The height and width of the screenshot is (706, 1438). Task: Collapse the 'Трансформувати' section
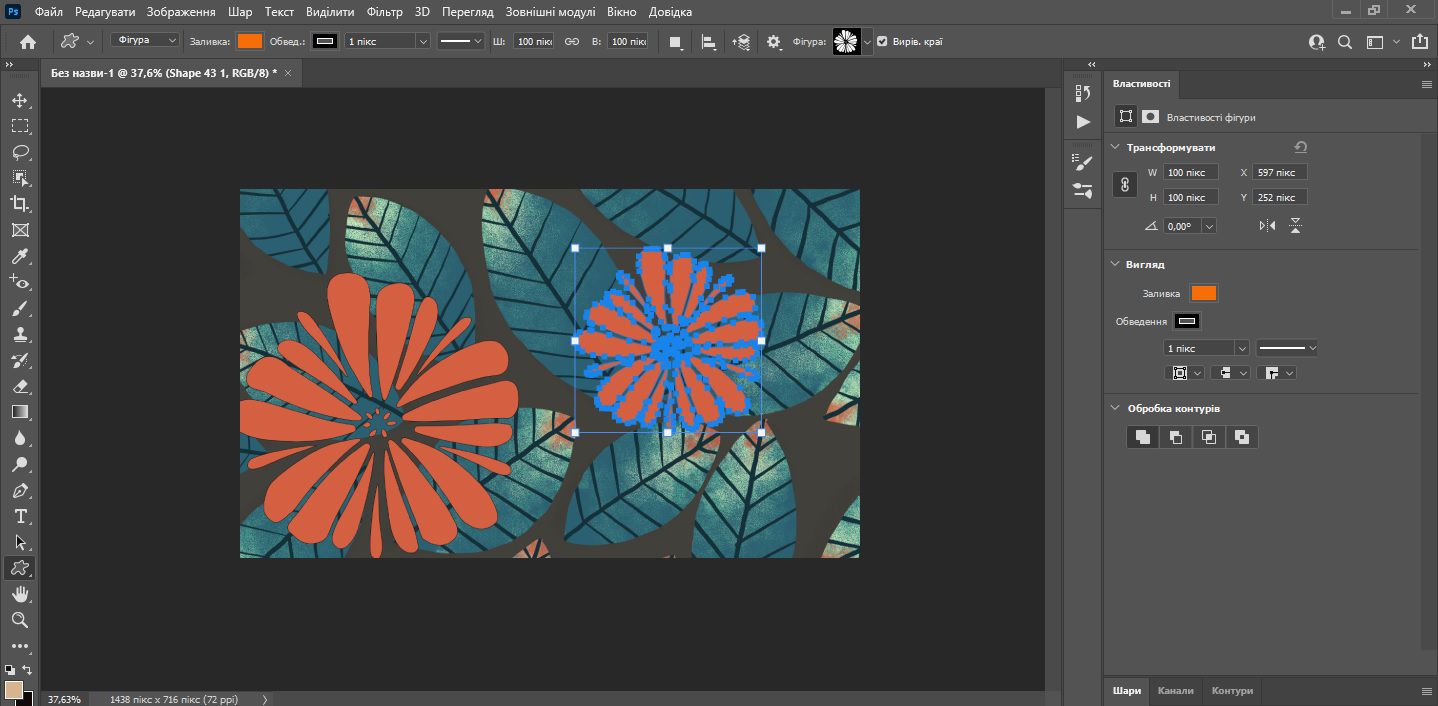(x=1116, y=147)
